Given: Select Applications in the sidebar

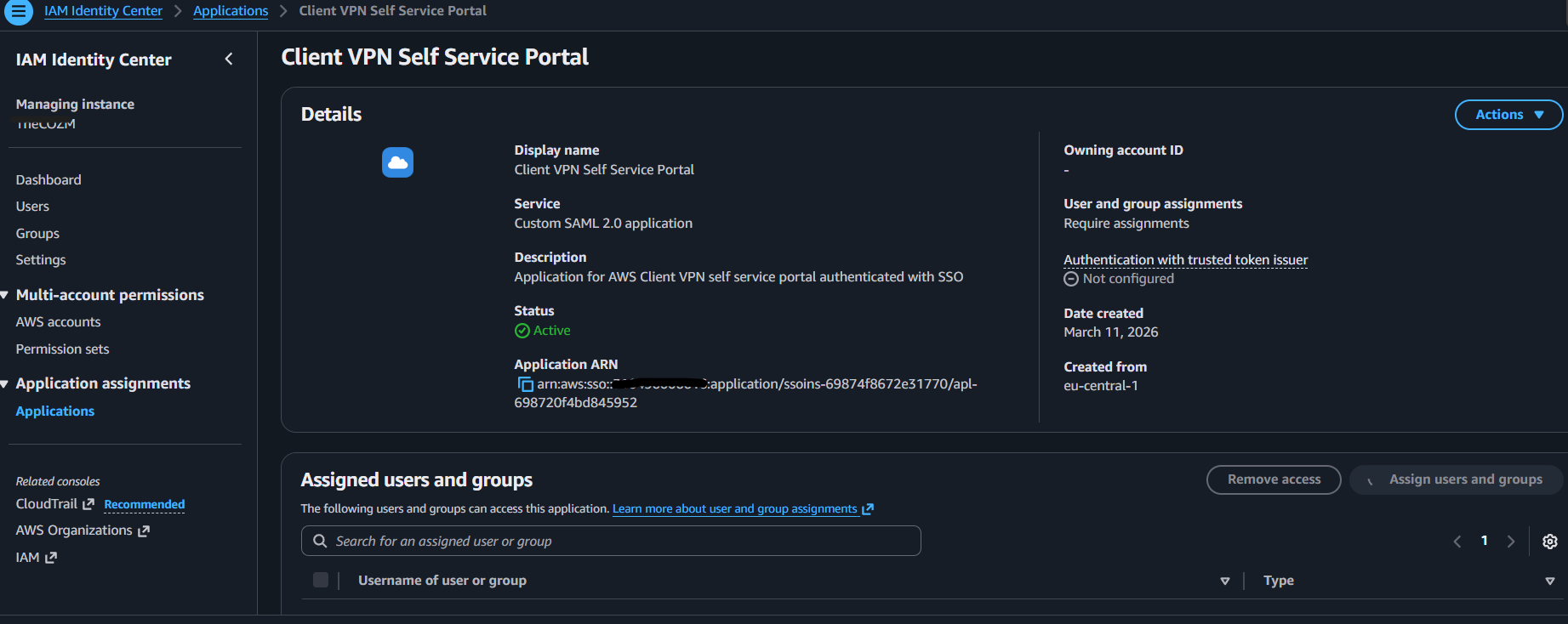Looking at the screenshot, I should (55, 411).
